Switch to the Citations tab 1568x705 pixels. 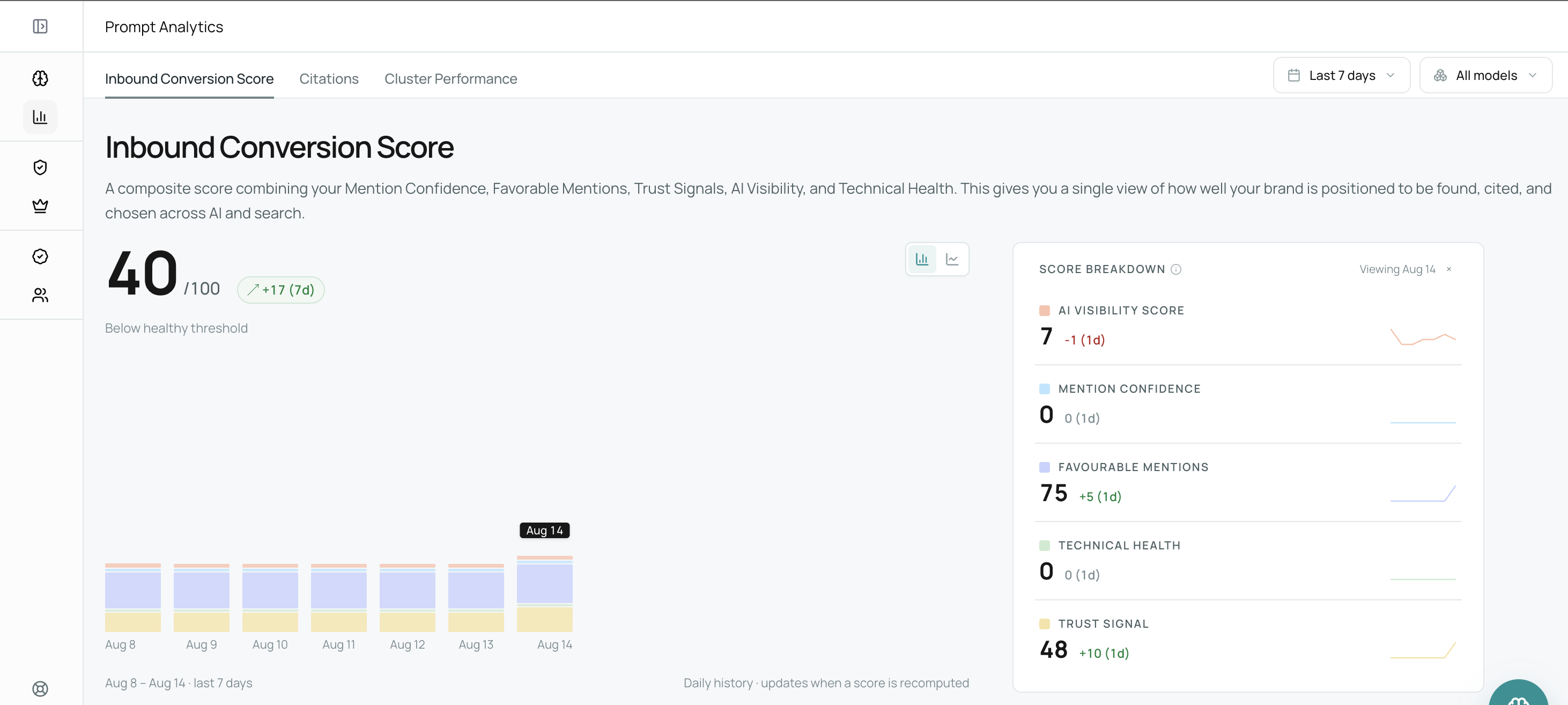click(329, 78)
